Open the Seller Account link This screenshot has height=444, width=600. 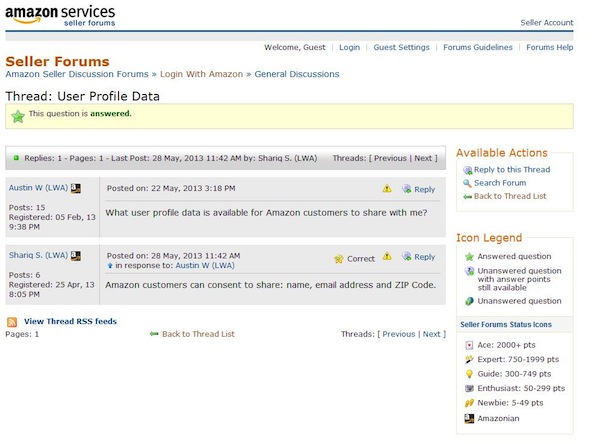546,23
